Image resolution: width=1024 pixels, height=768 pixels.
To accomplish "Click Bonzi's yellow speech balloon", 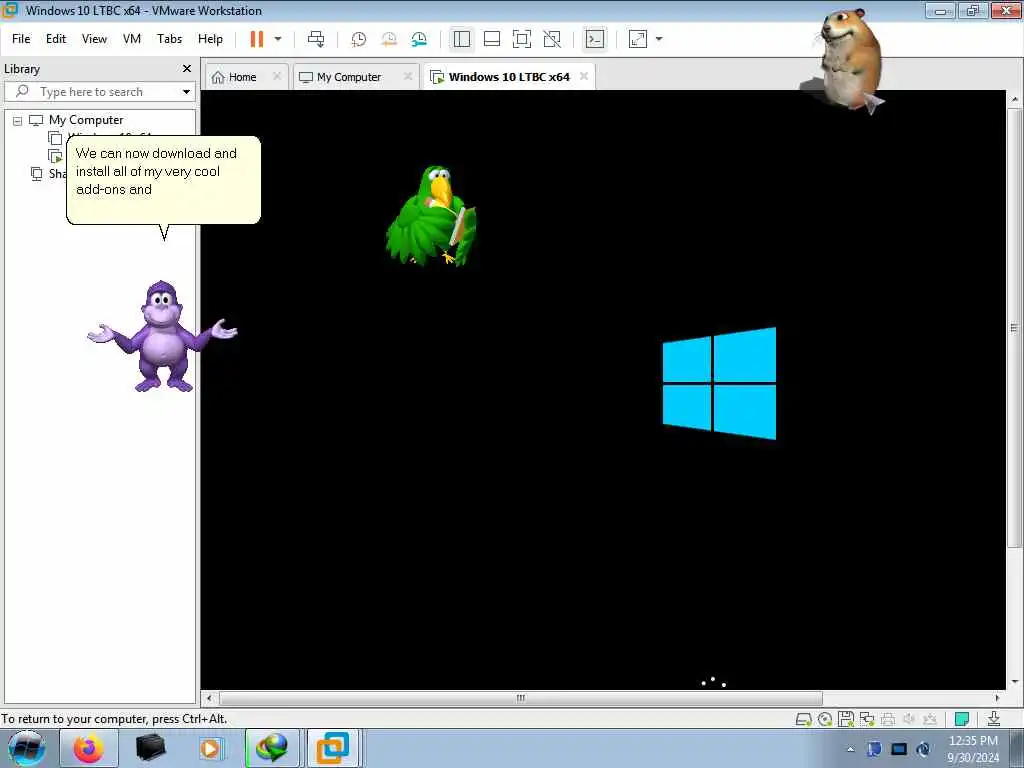I will tap(163, 180).
